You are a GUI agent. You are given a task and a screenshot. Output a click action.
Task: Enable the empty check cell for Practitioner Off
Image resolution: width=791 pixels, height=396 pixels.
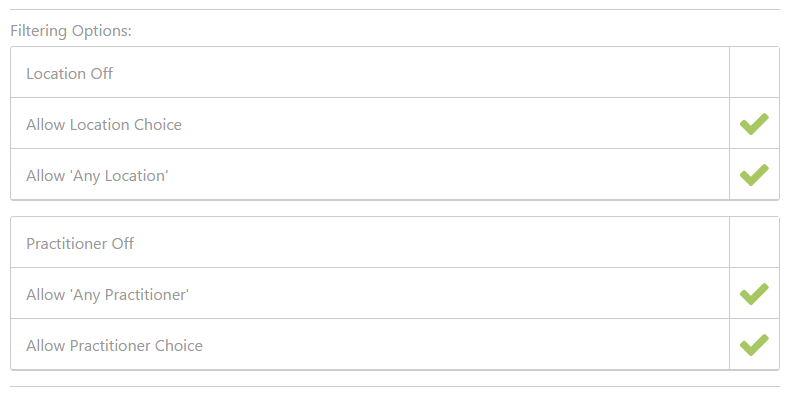click(x=754, y=243)
